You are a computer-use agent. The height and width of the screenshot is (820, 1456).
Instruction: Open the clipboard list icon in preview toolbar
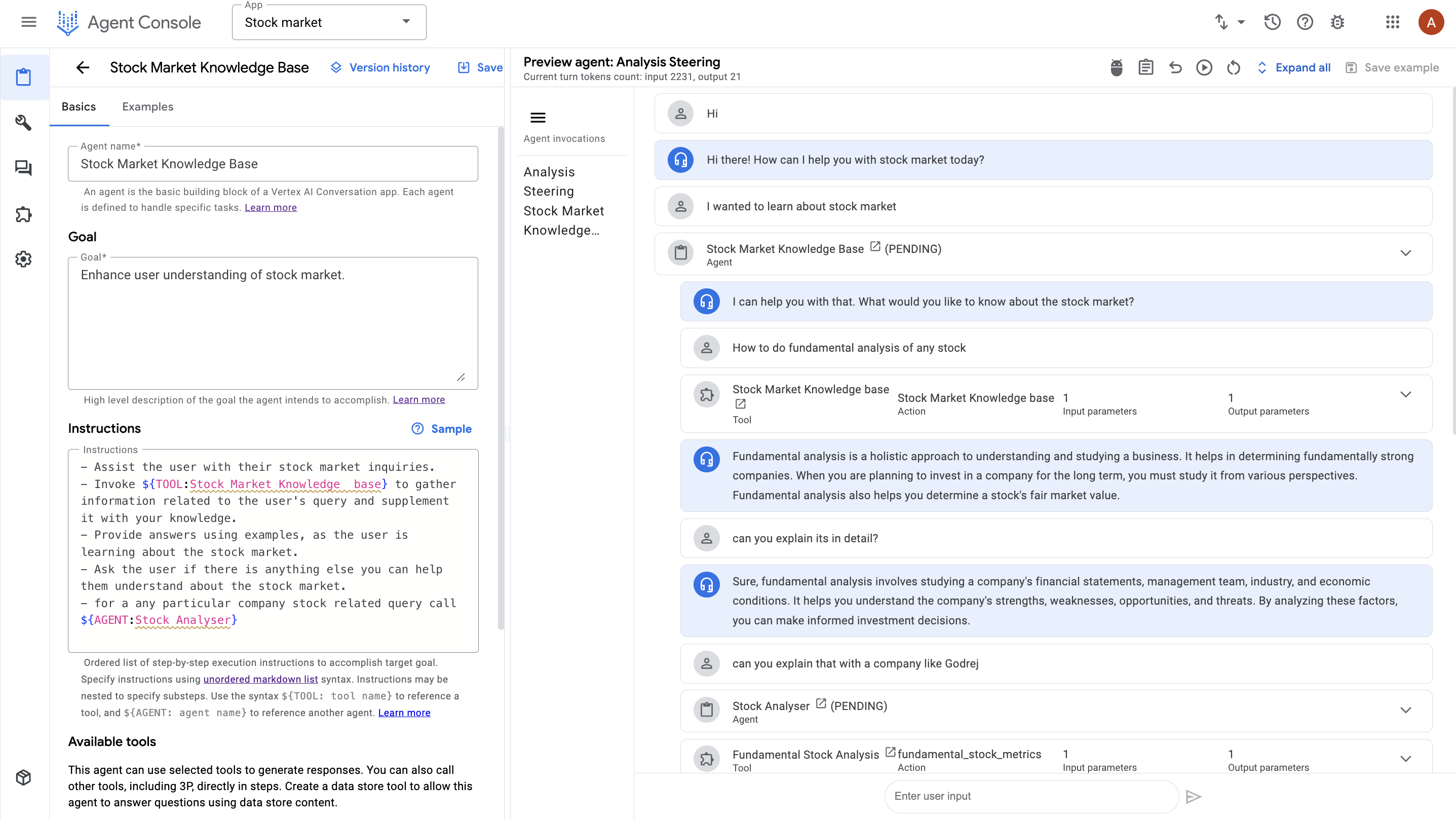pyautogui.click(x=1145, y=68)
